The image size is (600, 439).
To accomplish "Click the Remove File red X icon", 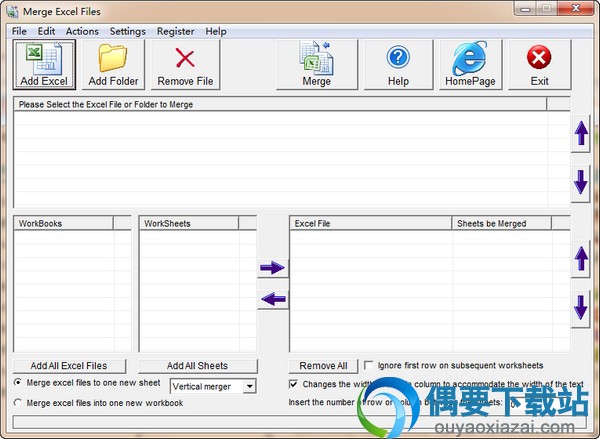I will pos(185,57).
